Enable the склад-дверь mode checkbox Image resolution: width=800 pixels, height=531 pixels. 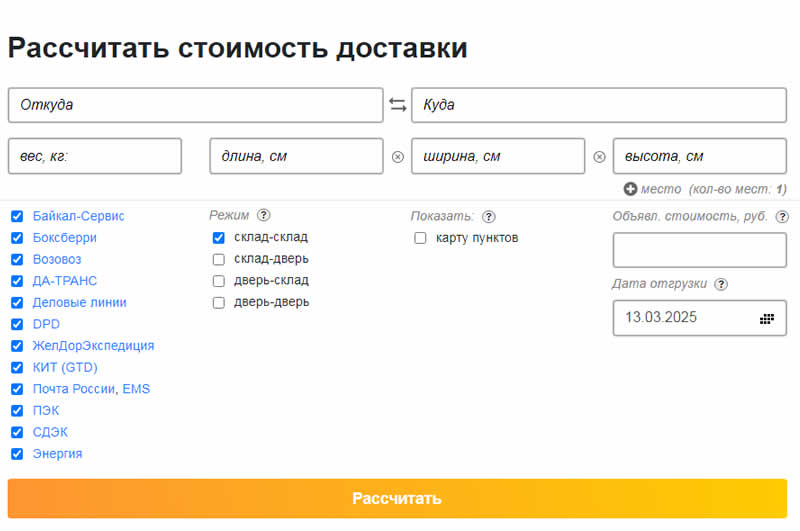point(218,260)
